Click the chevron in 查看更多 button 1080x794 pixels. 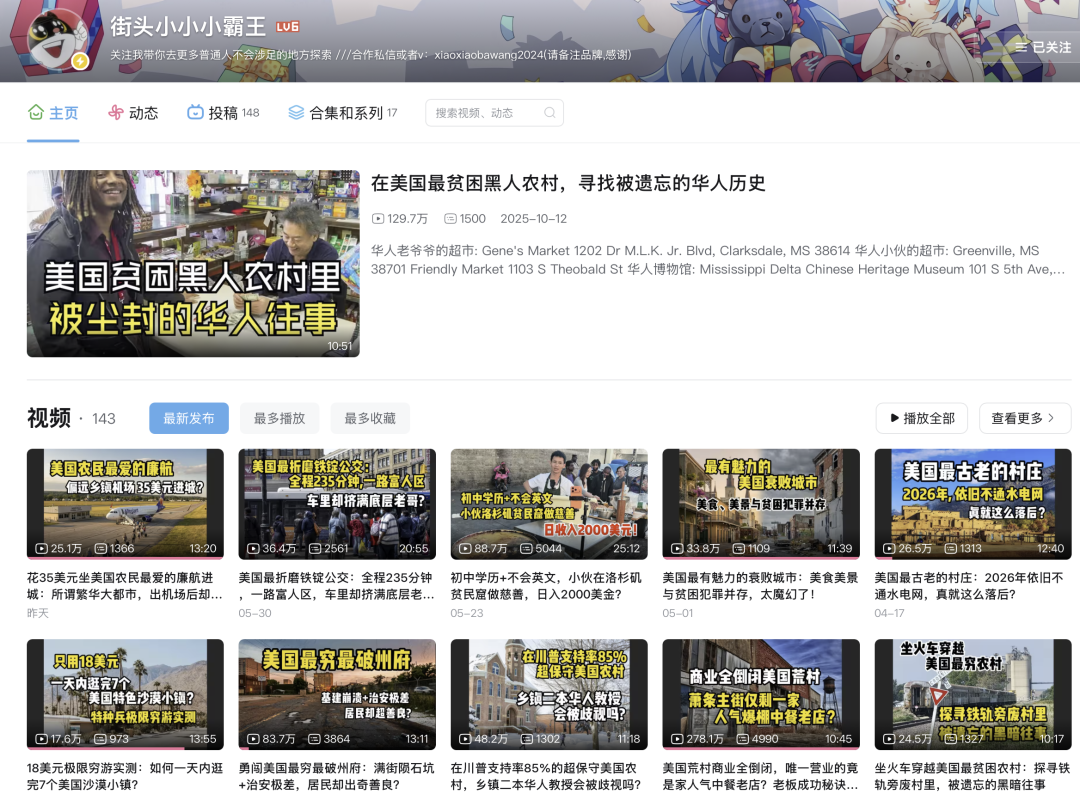[x=1051, y=418]
